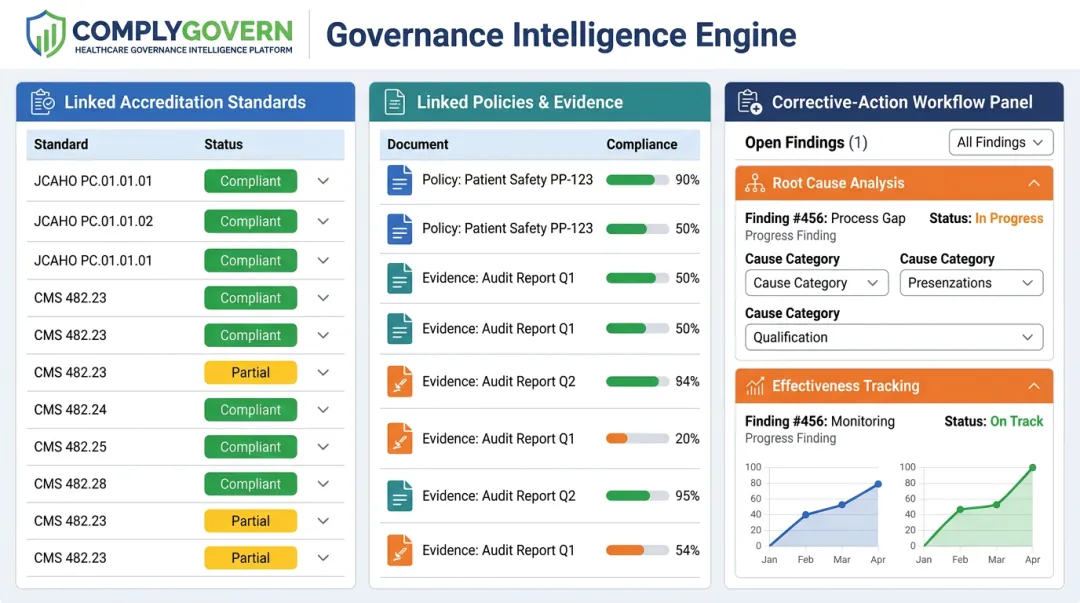Click the Document column header

pos(417,145)
